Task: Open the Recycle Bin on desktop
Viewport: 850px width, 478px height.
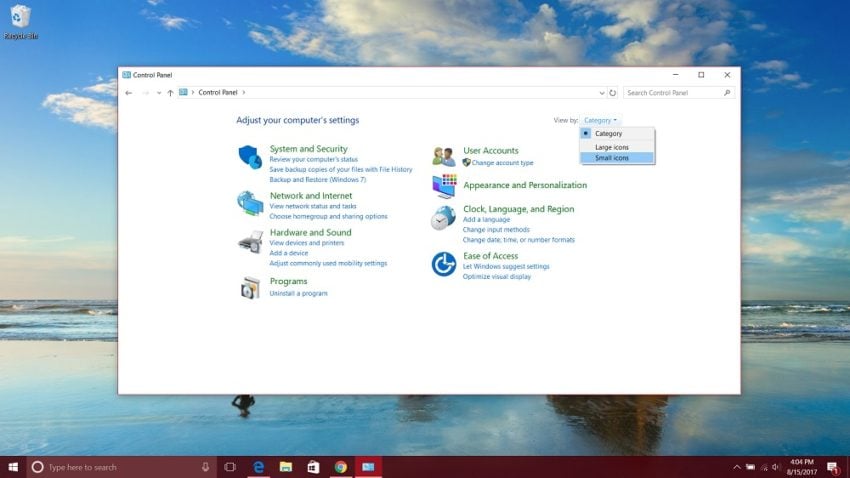Action: click(21, 22)
